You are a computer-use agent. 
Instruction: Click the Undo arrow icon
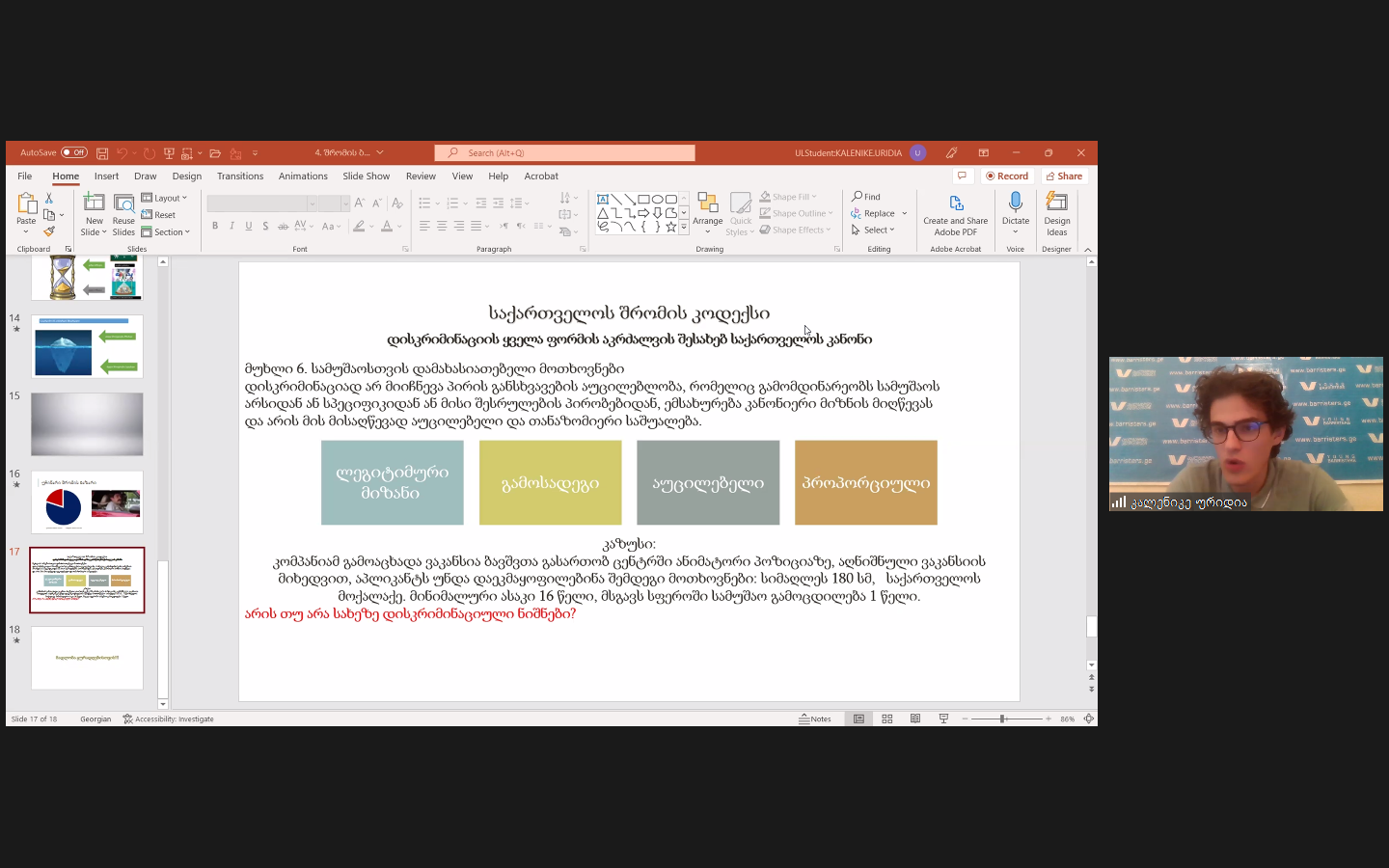point(123,153)
